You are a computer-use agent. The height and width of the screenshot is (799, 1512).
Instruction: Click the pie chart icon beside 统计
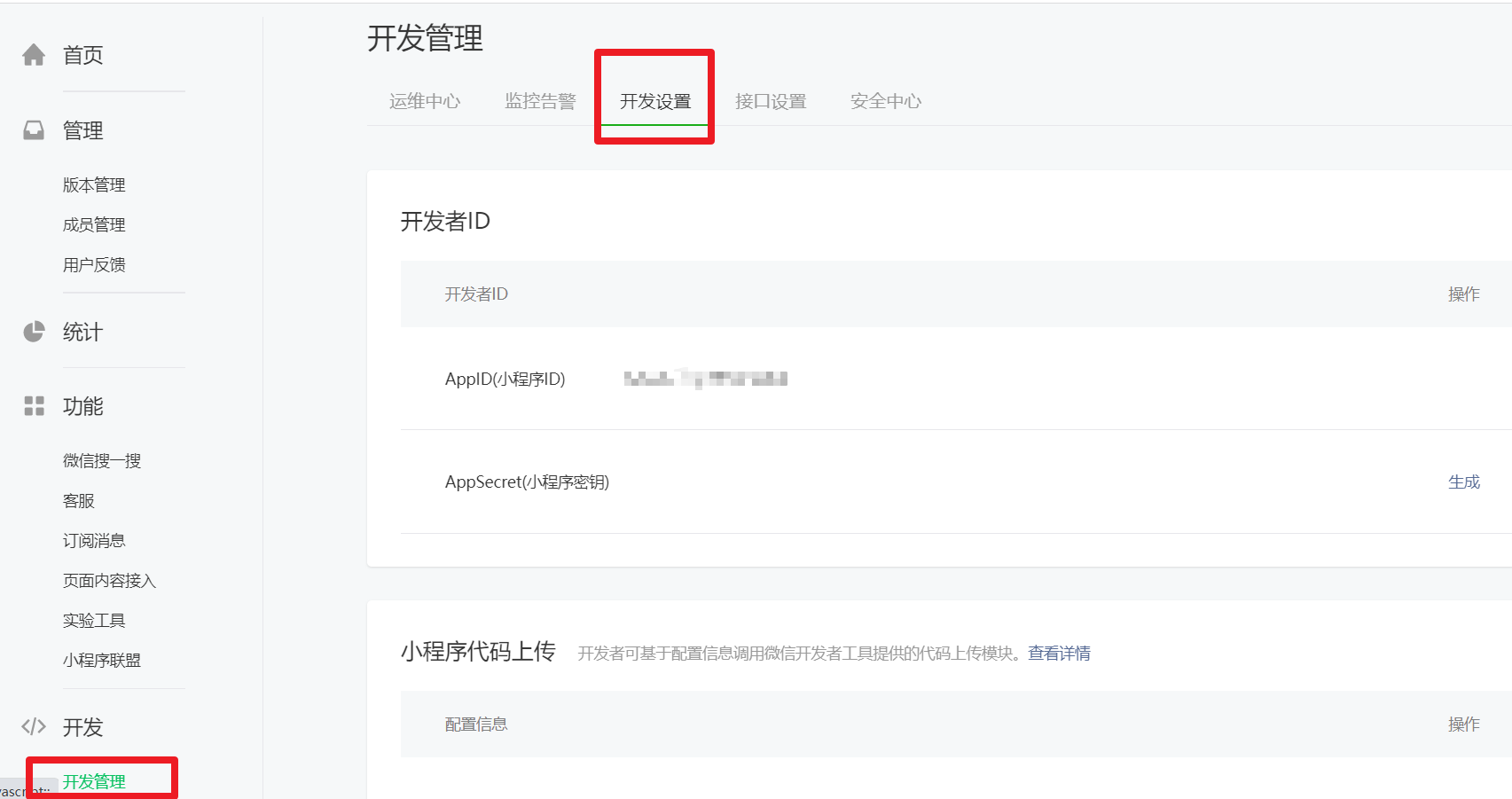(x=34, y=332)
